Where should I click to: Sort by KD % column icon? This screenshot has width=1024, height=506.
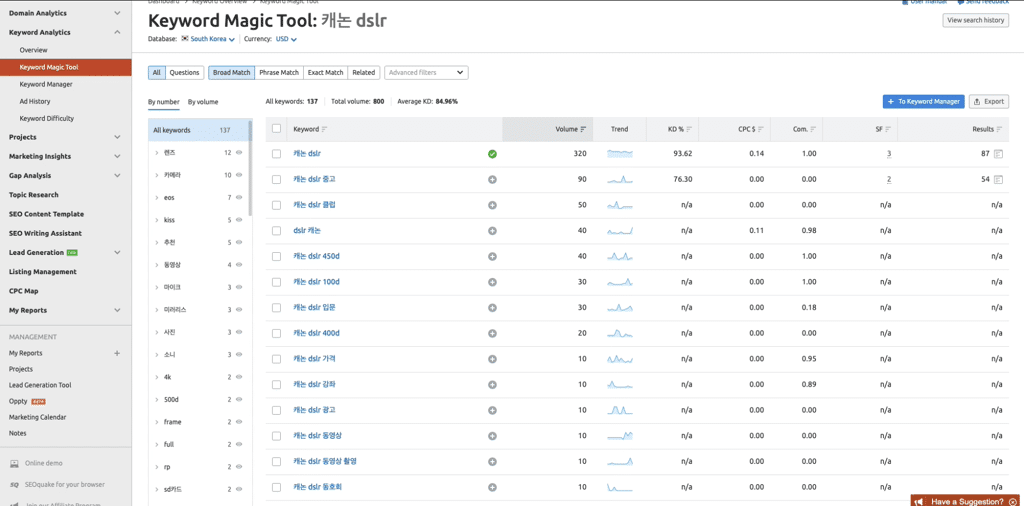click(689, 129)
